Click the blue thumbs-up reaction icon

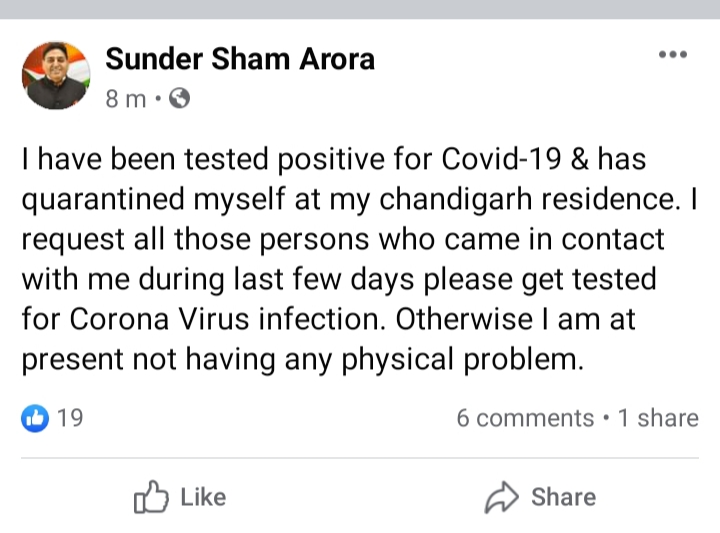tap(35, 418)
